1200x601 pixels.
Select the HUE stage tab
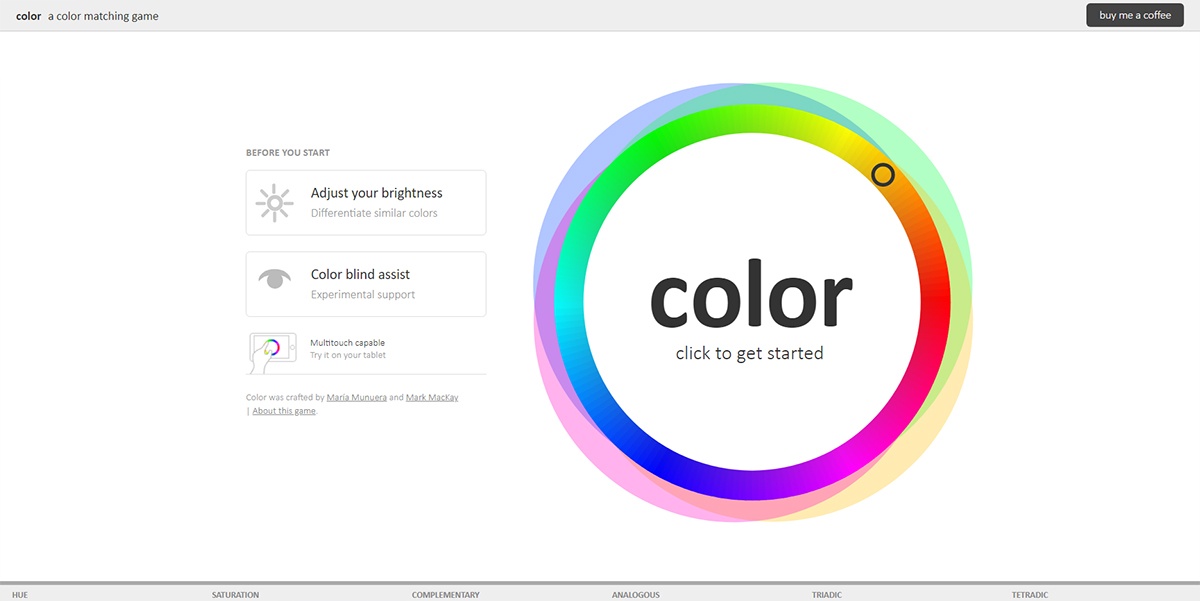pyautogui.click(x=20, y=595)
